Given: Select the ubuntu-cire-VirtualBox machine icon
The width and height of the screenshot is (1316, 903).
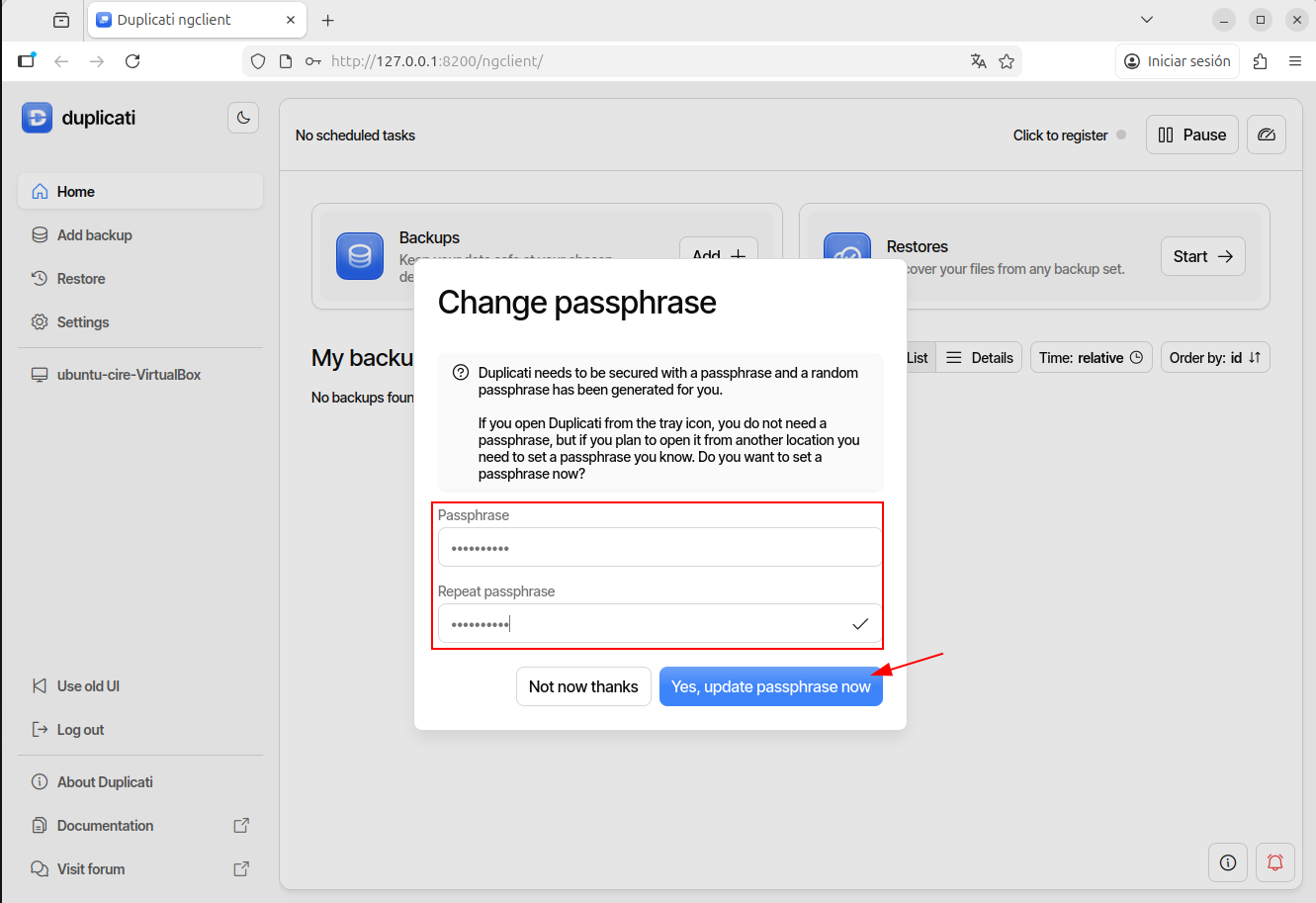Looking at the screenshot, I should (x=40, y=374).
